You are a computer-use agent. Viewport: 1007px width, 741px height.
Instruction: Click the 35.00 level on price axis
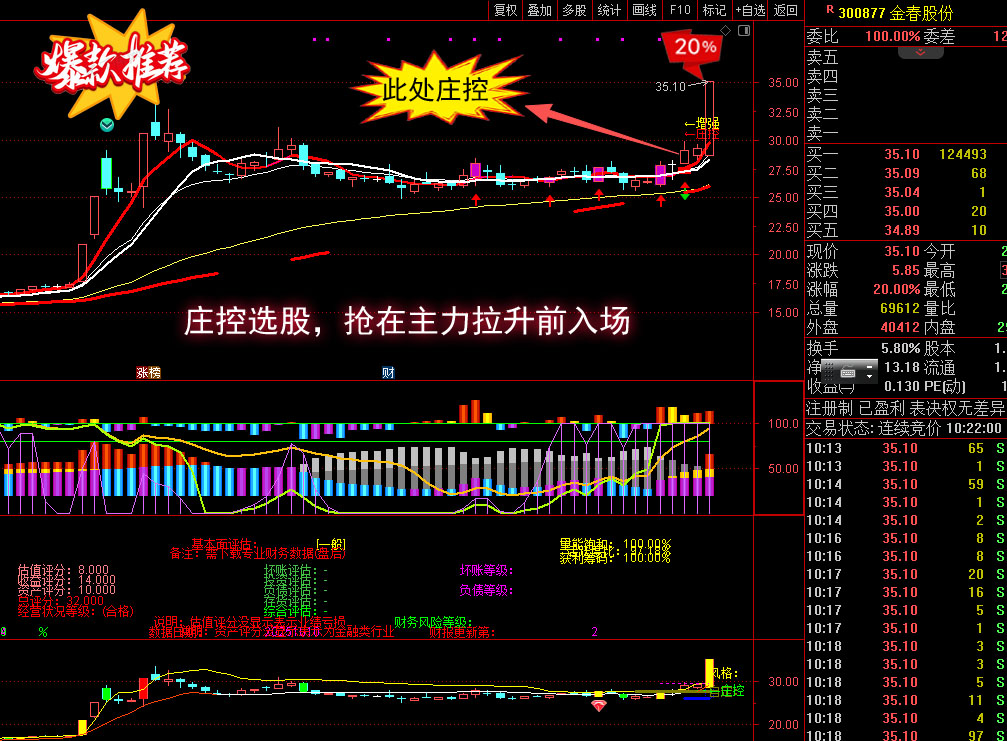click(x=783, y=83)
